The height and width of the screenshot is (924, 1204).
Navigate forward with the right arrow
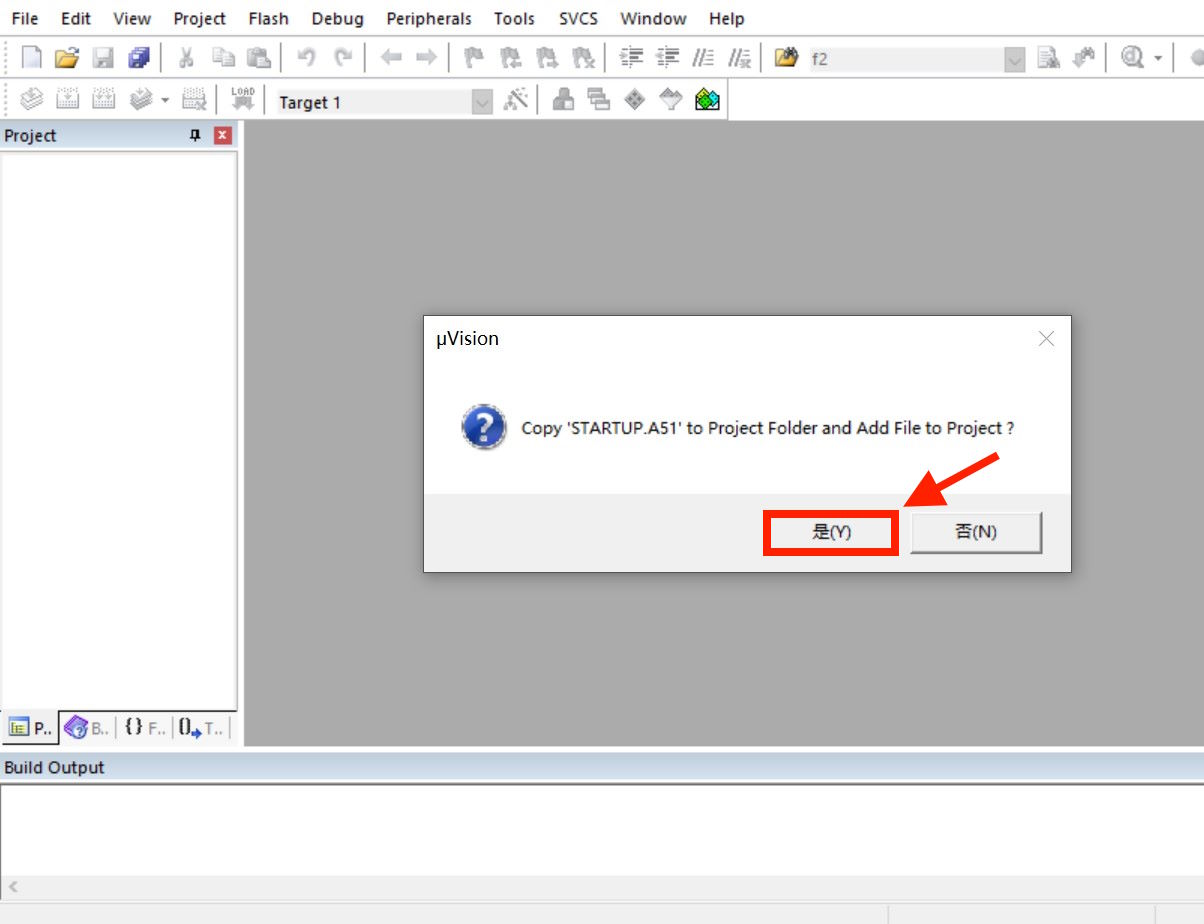[x=426, y=58]
